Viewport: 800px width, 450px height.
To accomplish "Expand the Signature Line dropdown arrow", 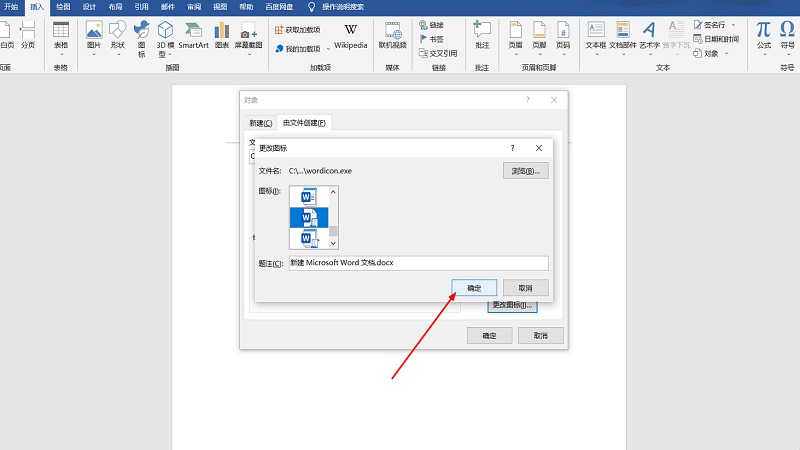I will point(734,24).
